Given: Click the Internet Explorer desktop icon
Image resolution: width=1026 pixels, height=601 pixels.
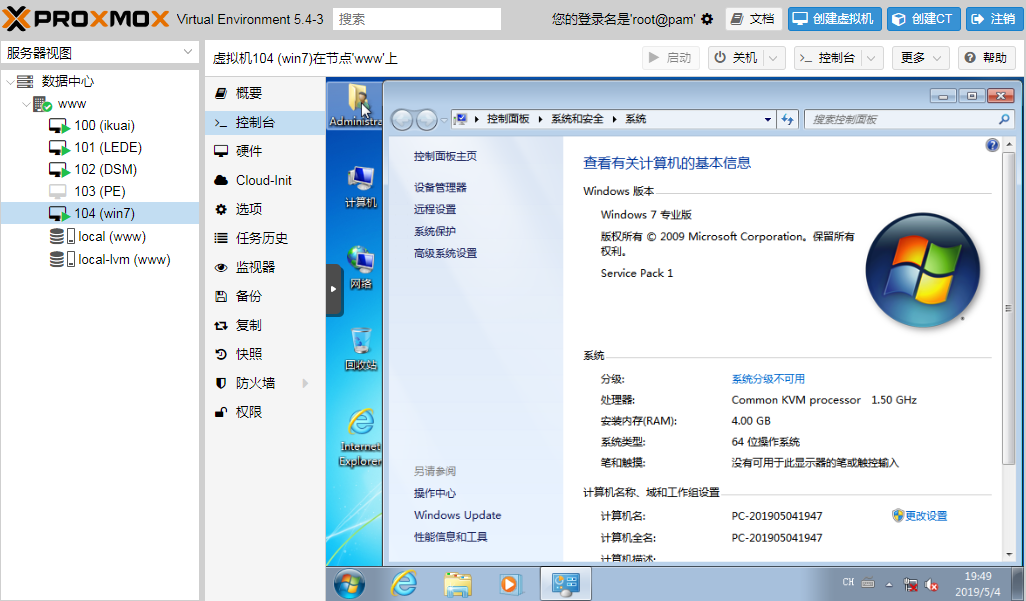Looking at the screenshot, I should pyautogui.click(x=361, y=437).
